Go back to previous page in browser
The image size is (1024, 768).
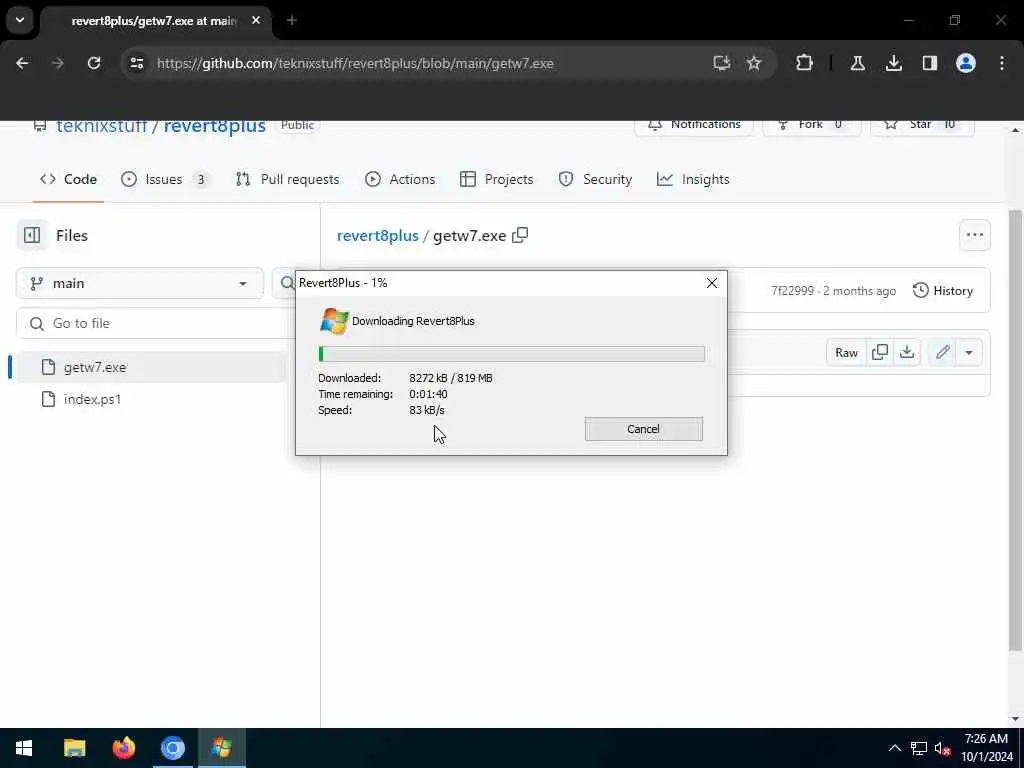22,63
